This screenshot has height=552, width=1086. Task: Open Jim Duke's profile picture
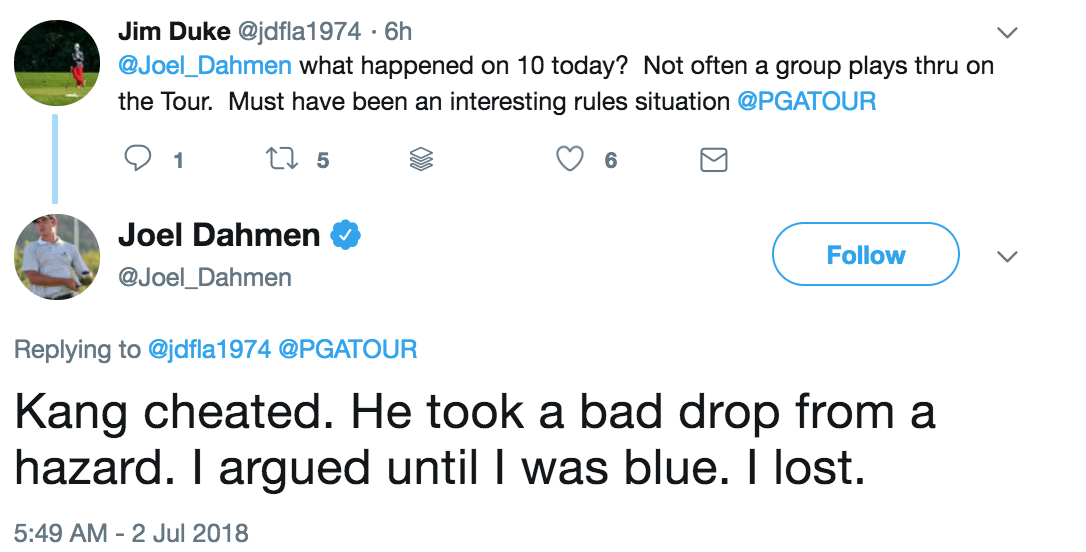(x=57, y=63)
